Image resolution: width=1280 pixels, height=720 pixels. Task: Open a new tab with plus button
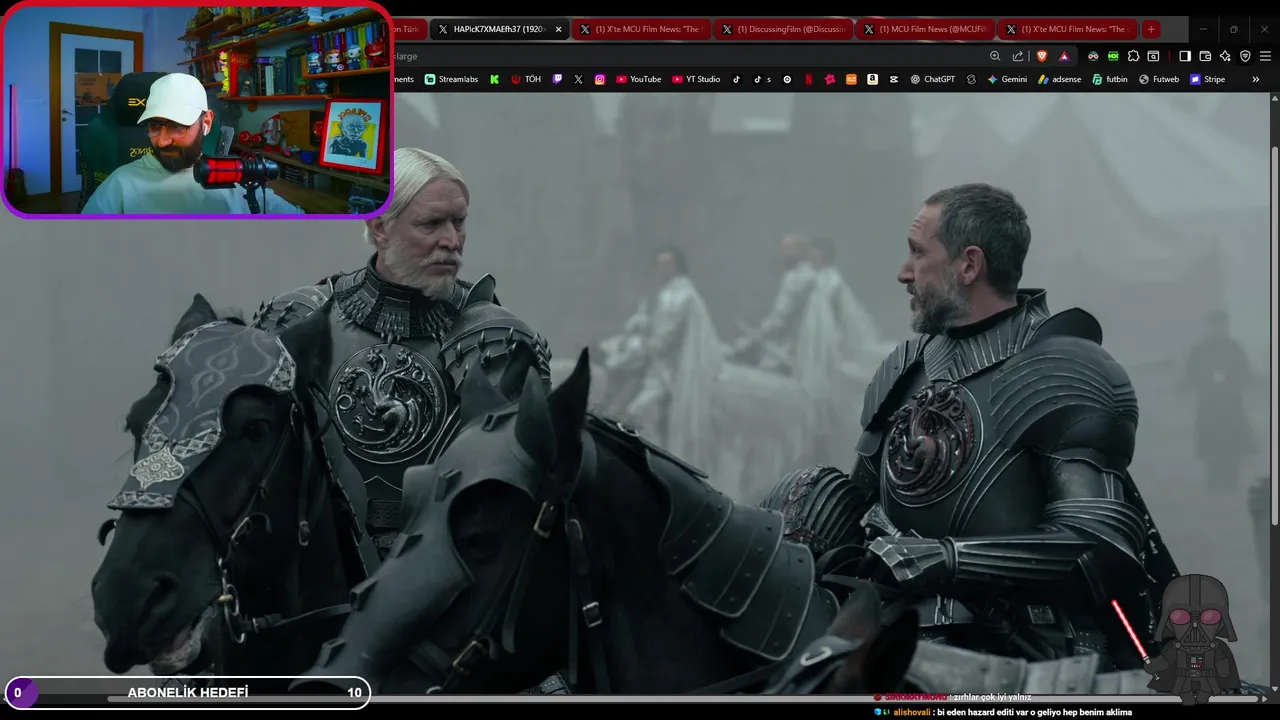(x=1151, y=29)
